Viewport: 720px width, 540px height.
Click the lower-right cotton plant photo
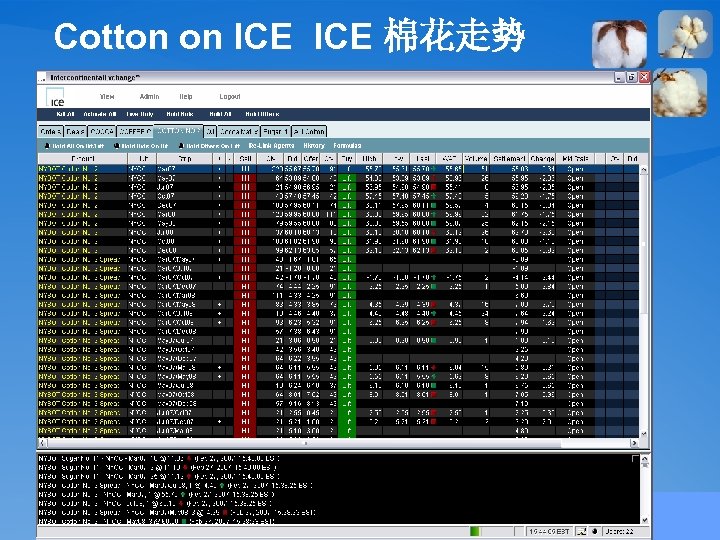pyautogui.click(x=680, y=92)
